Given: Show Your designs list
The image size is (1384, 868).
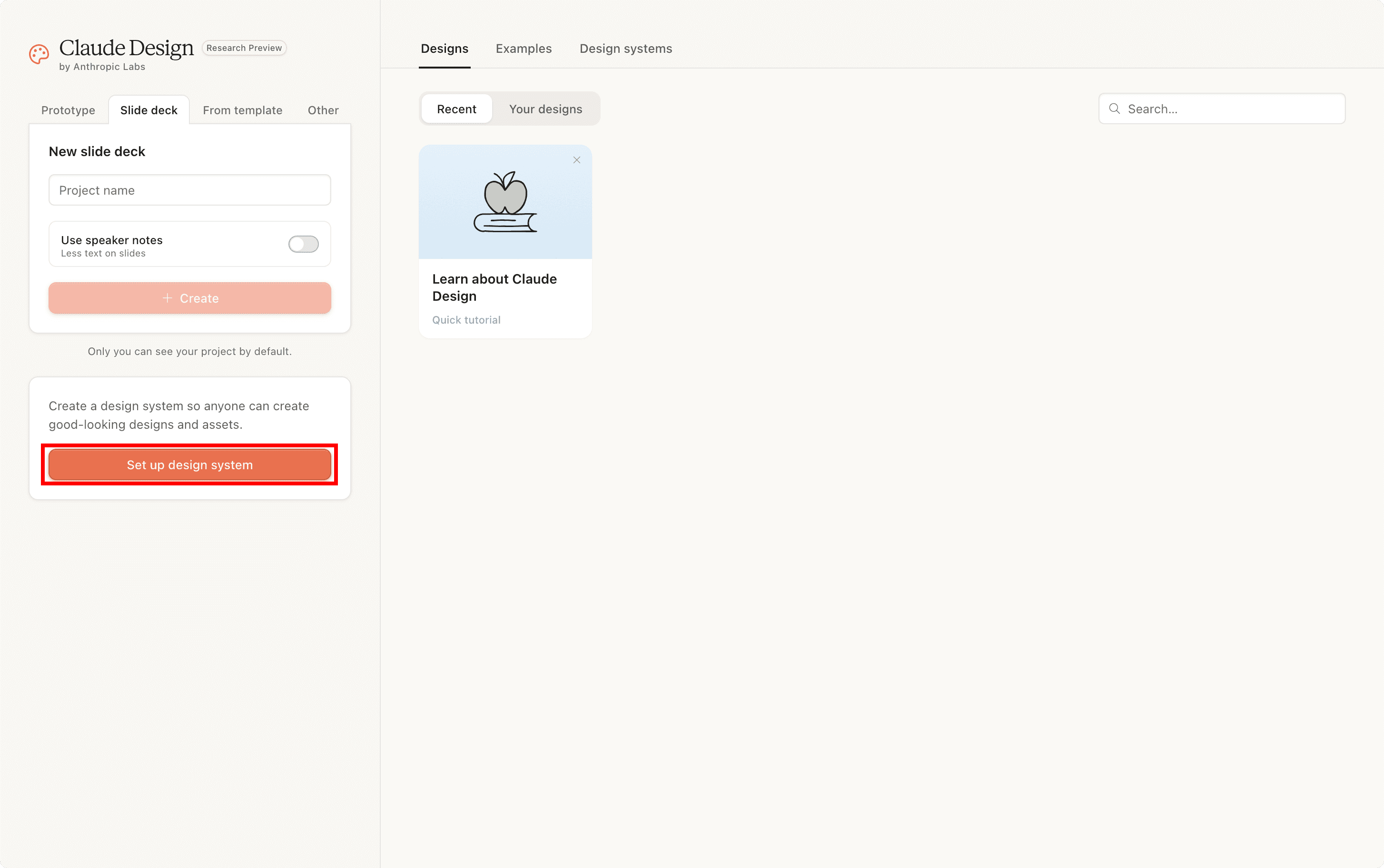Looking at the screenshot, I should (545, 109).
